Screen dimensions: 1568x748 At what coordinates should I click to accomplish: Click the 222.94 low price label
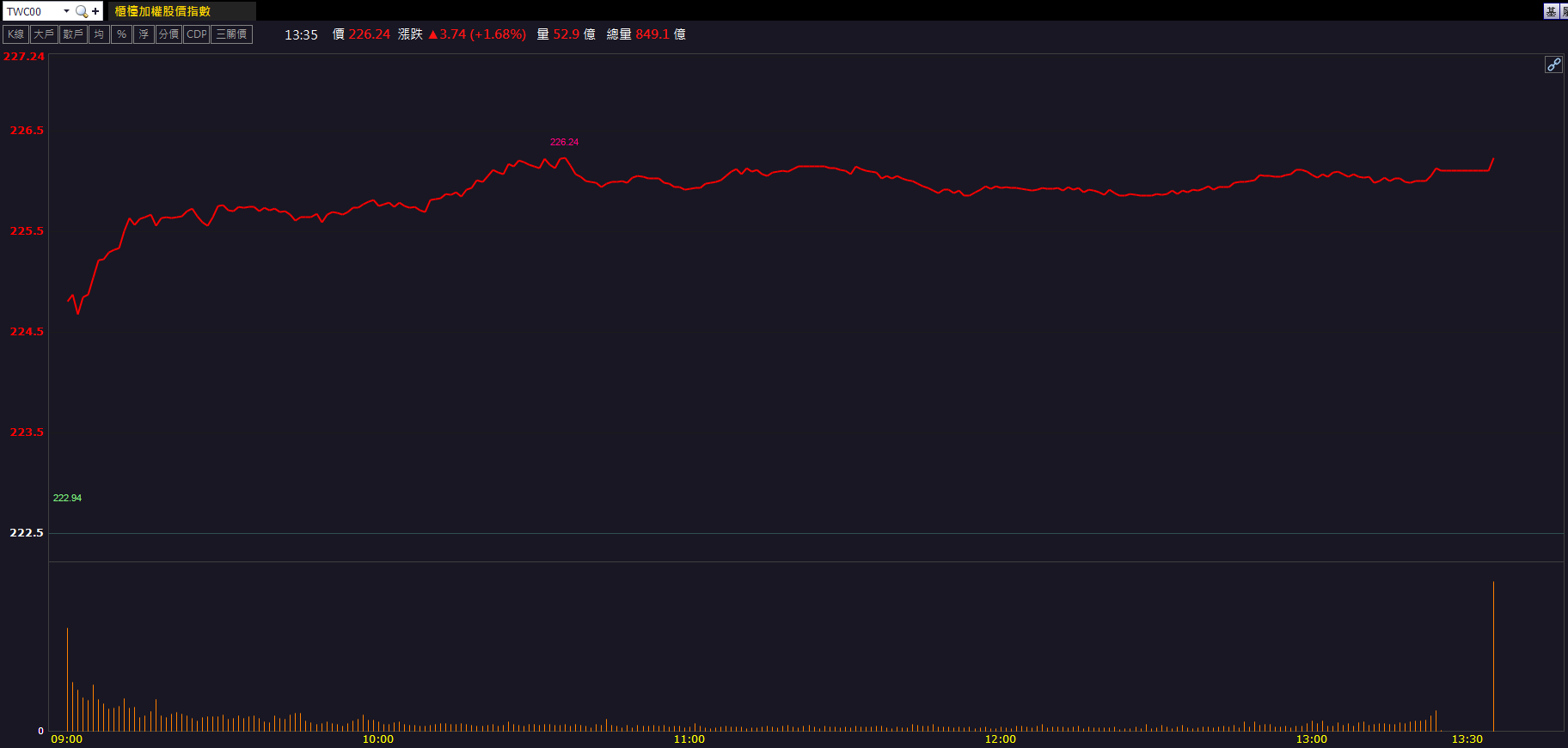pyautogui.click(x=67, y=499)
